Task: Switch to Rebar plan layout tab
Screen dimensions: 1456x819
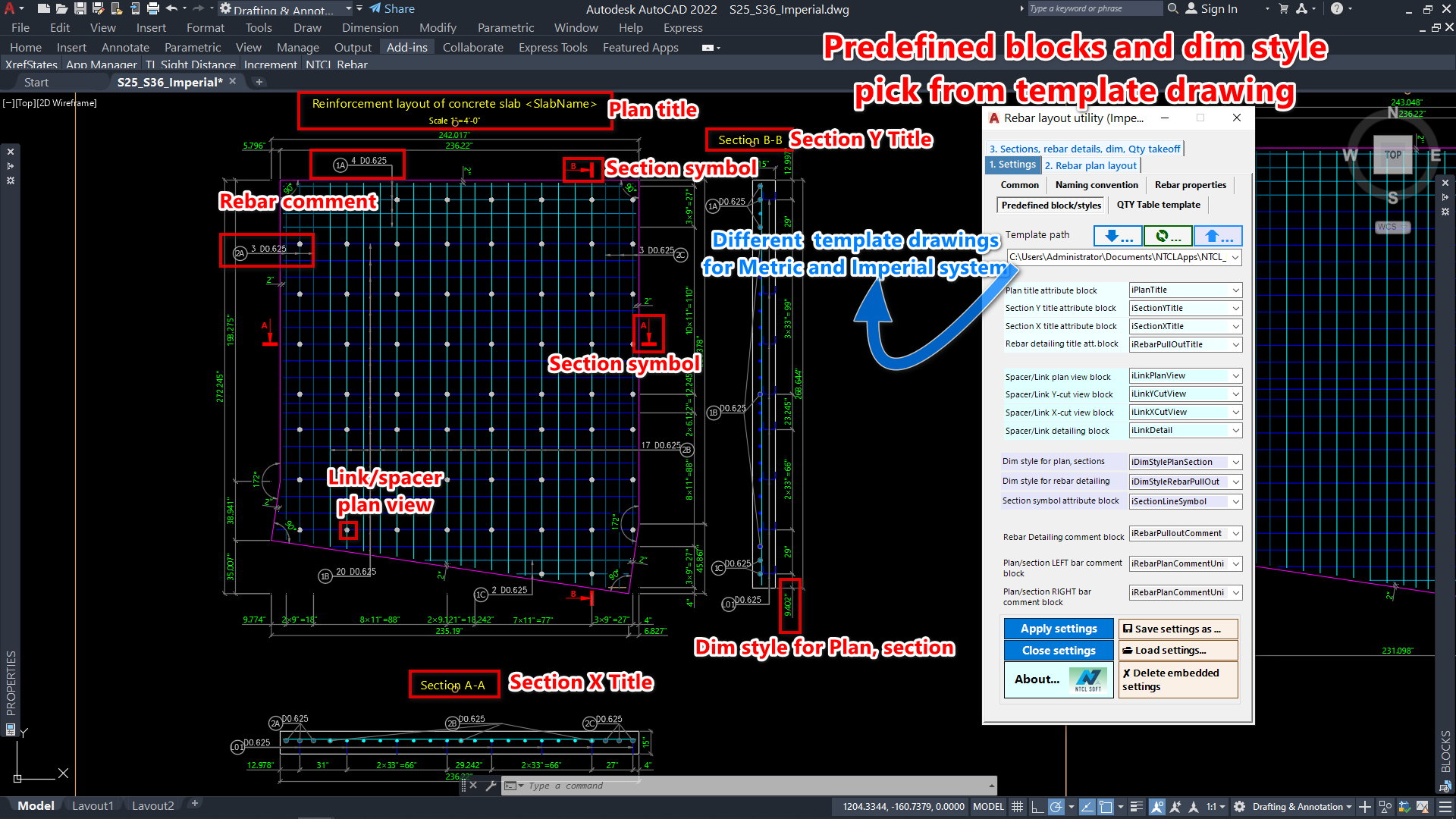Action: 1090,165
